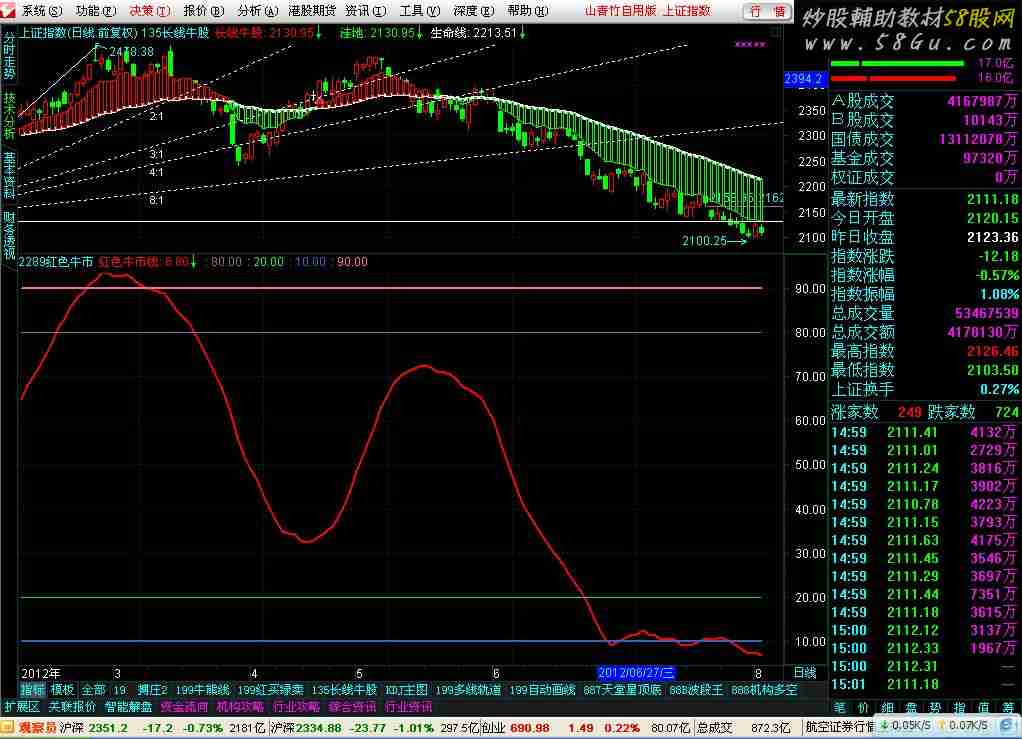Select the 199牛熊线 indicator tab

click(x=202, y=690)
